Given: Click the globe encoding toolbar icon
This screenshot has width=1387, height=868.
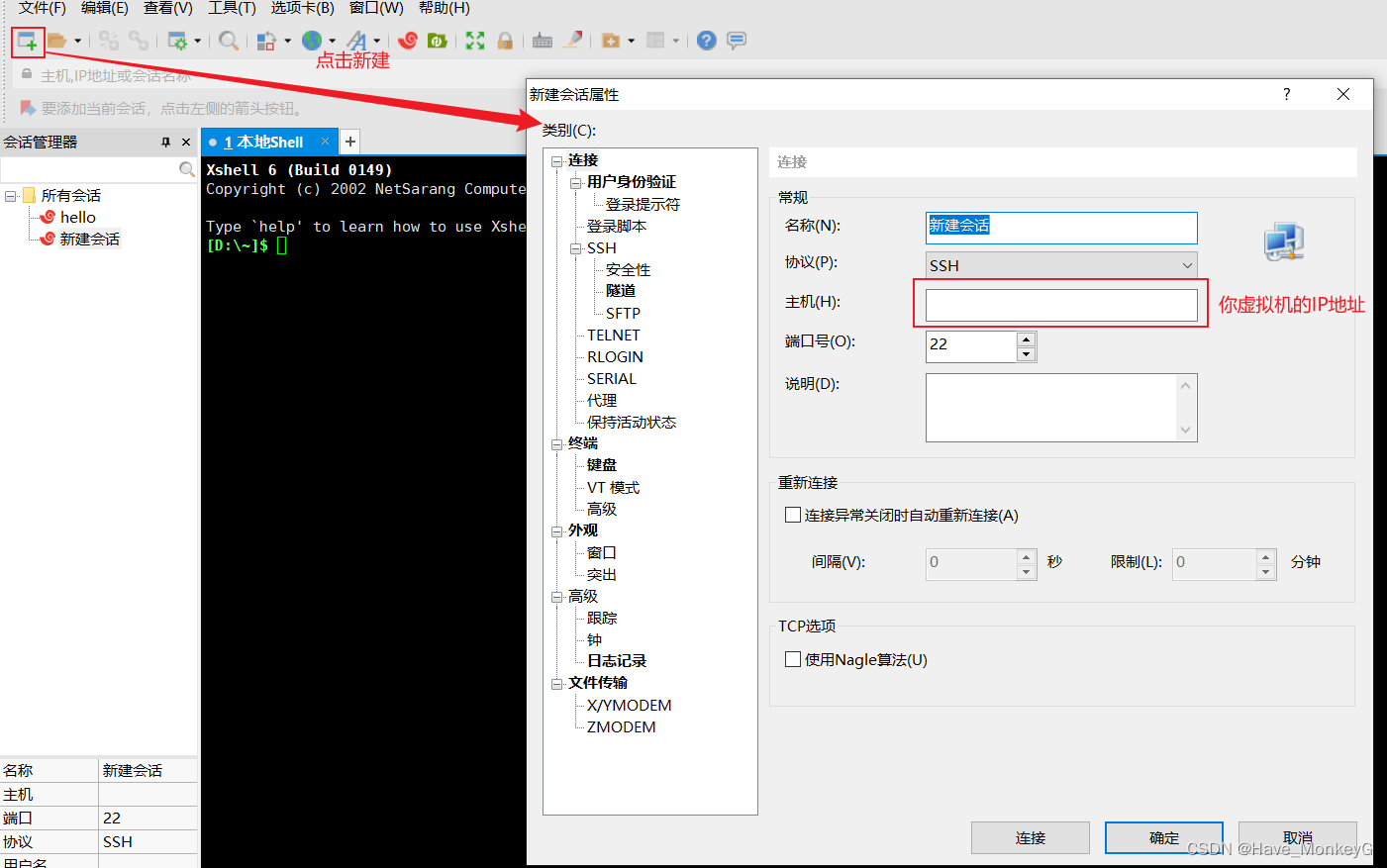Looking at the screenshot, I should point(312,41).
